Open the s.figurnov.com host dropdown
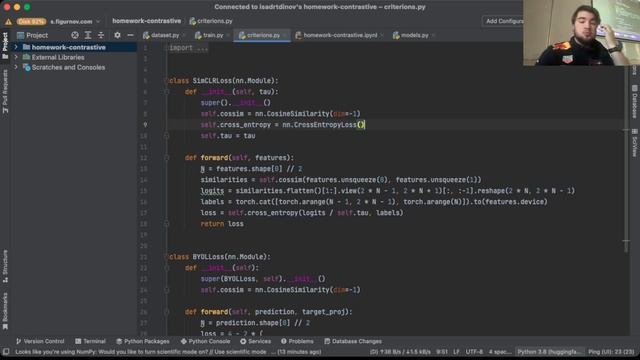 pyautogui.click(x=75, y=21)
